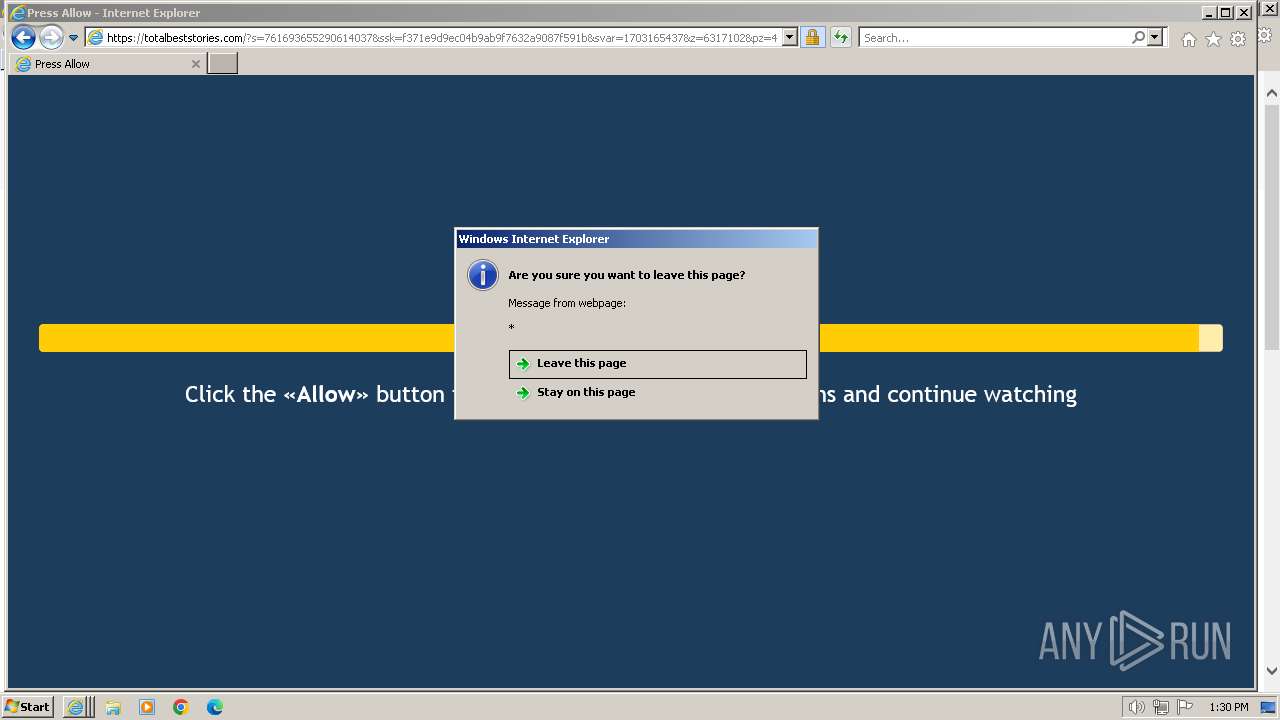Screen dimensions: 1280x720
Task: Open a new blank tab
Action: pyautogui.click(x=222, y=64)
